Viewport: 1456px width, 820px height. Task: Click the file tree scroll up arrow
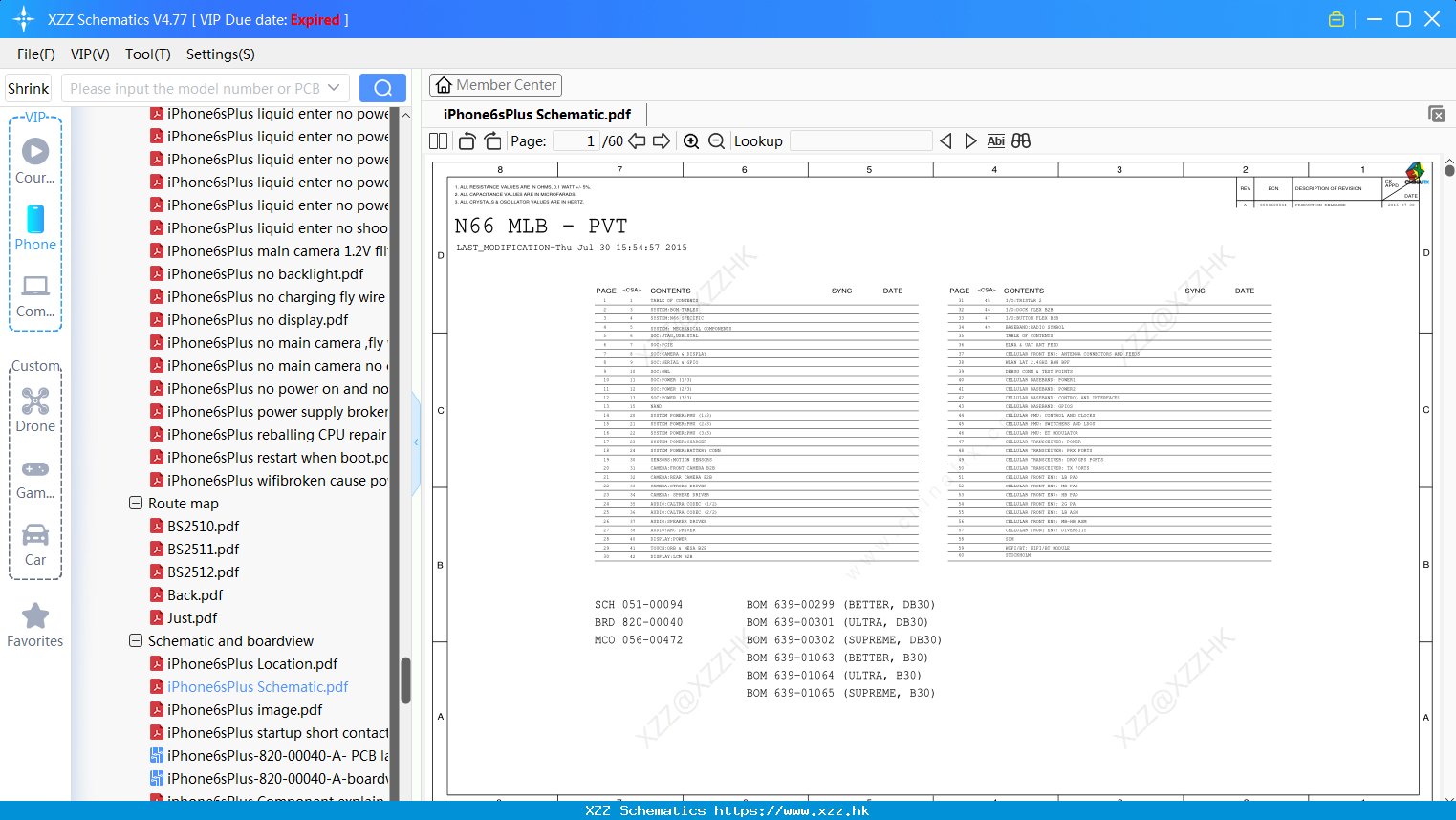coord(405,115)
